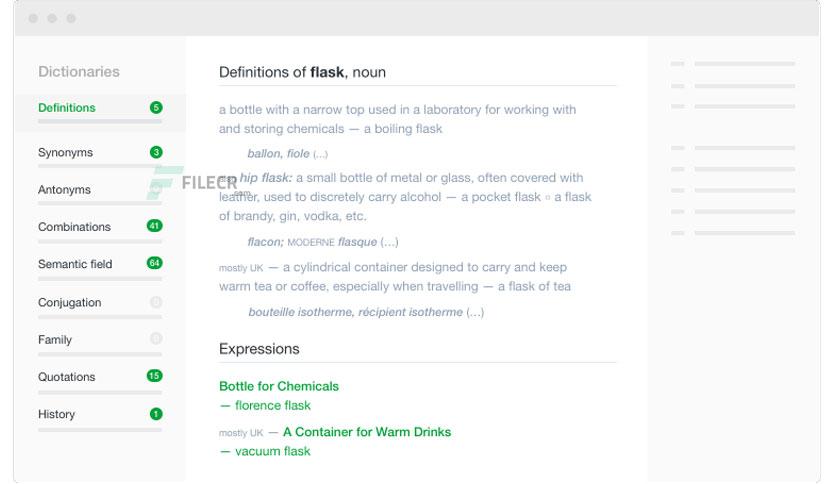Viewport: 836px width, 484px height.
Task: Click the green 1 badge beside History
Action: pyautogui.click(x=156, y=414)
